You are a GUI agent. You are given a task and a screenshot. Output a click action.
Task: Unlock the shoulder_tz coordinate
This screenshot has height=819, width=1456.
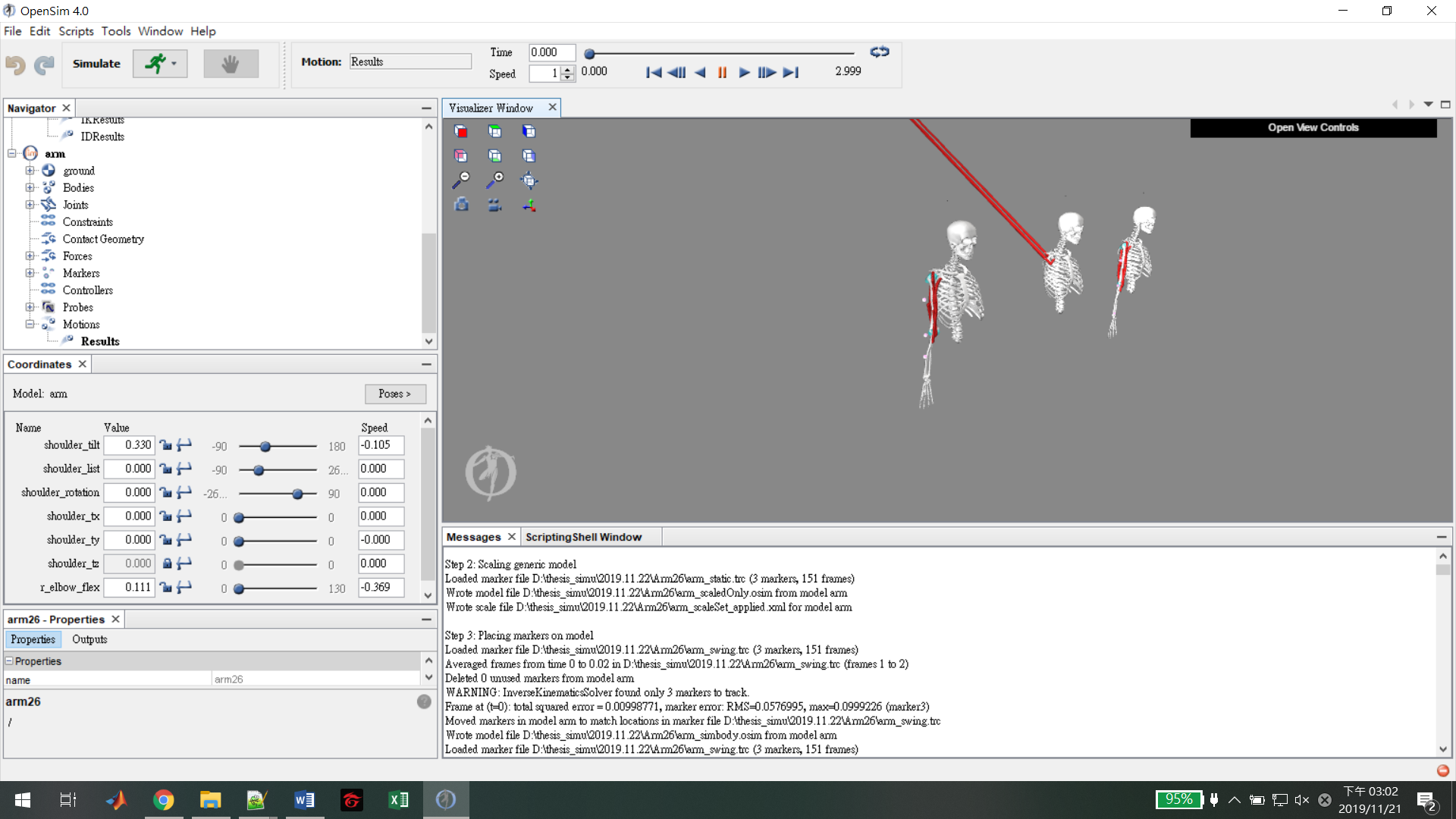[166, 563]
